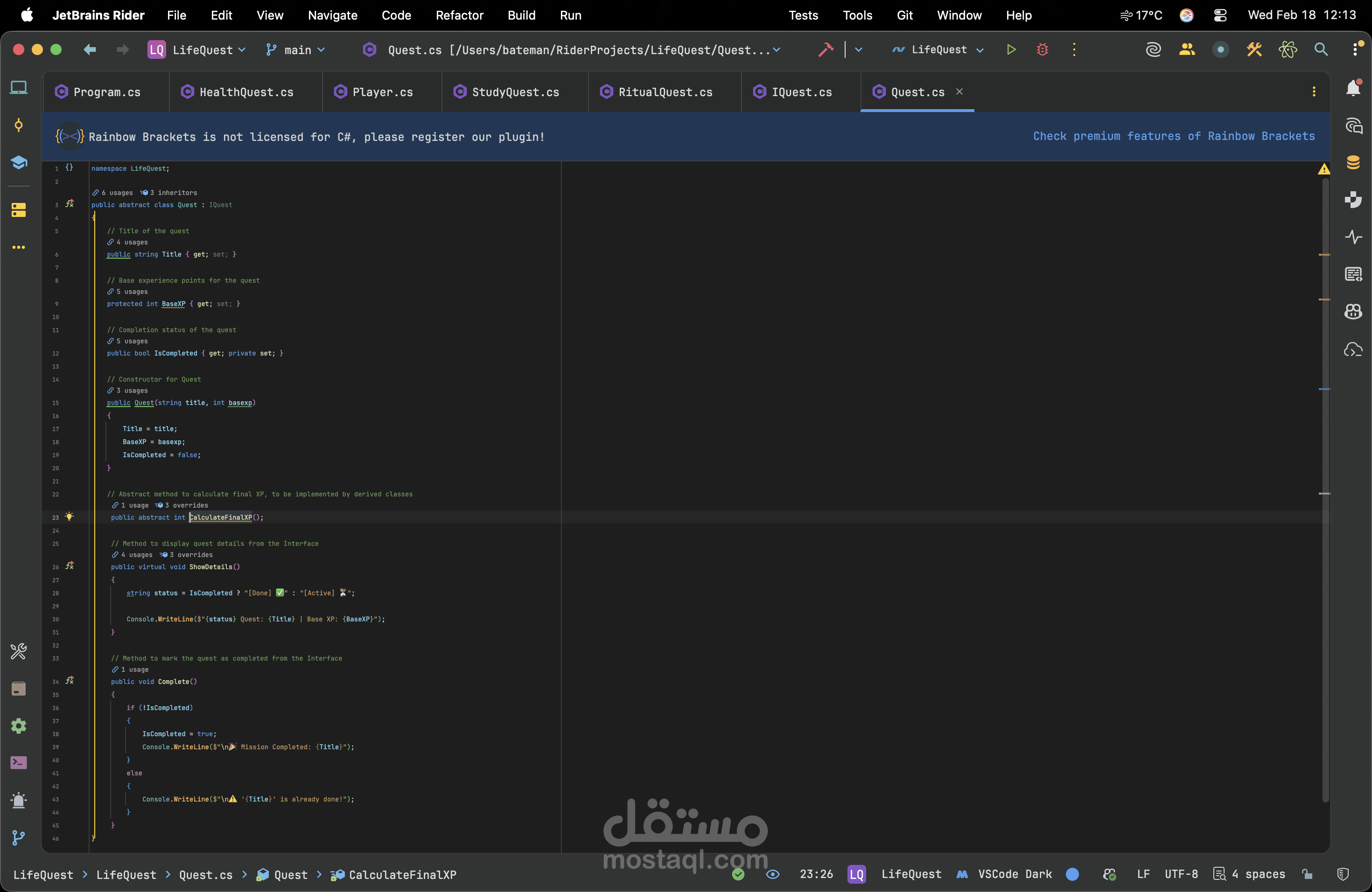
Task: Click the lightbulb quick-fix on line 23
Action: (x=69, y=517)
